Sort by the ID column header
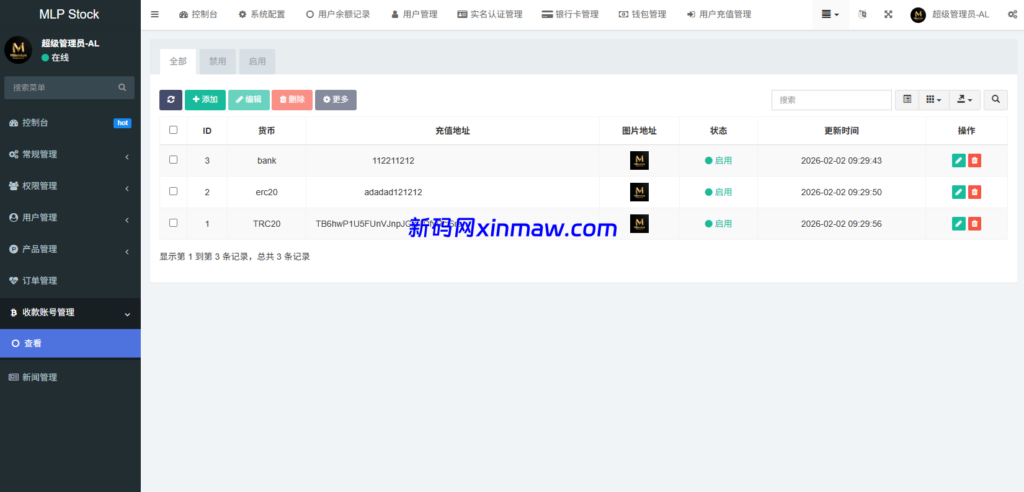 [x=207, y=131]
